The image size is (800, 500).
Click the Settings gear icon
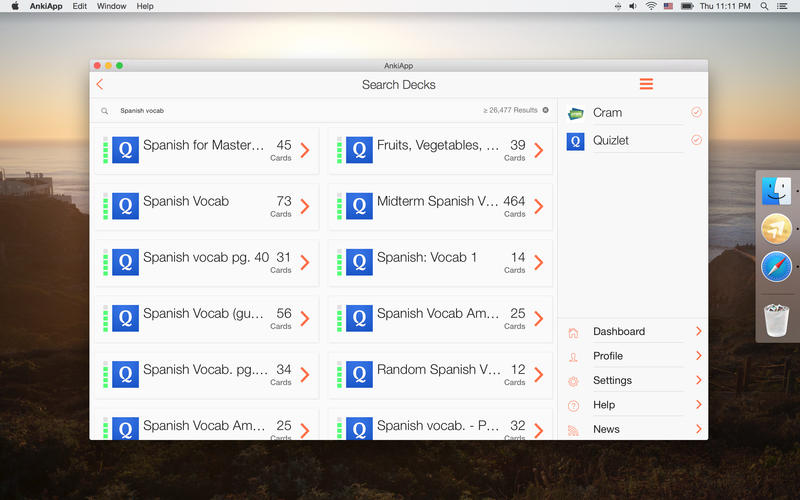pyautogui.click(x=573, y=381)
